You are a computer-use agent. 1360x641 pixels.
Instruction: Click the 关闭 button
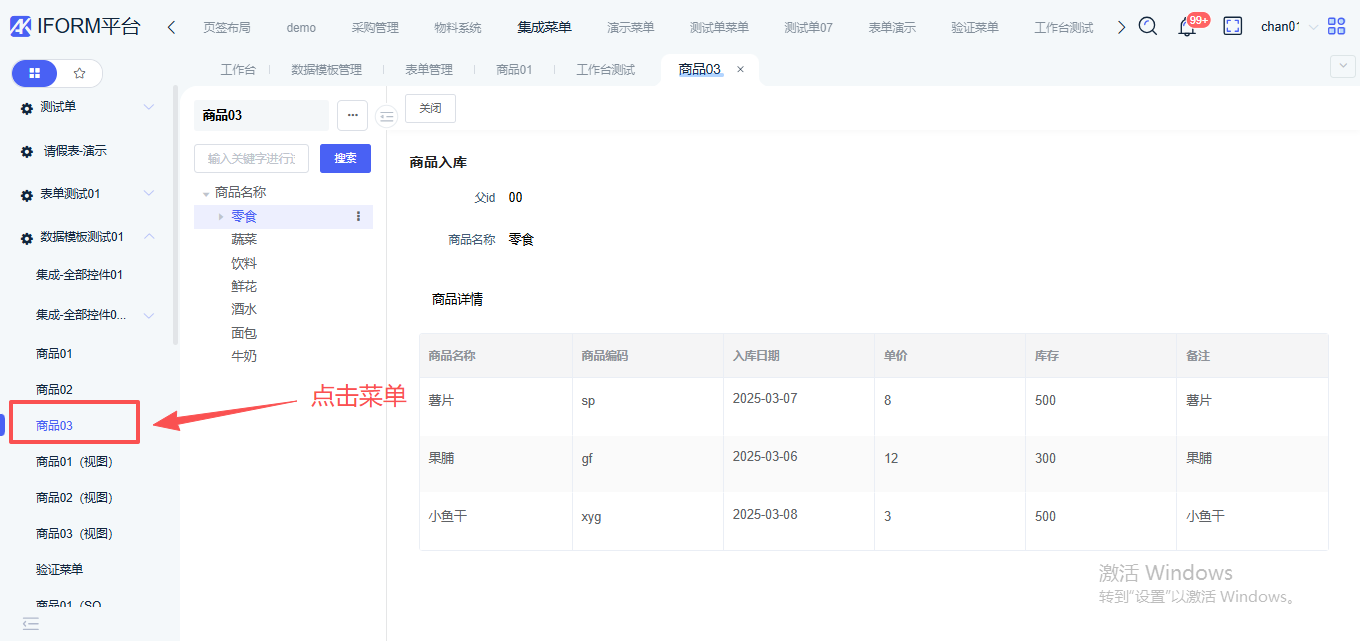pyautogui.click(x=430, y=108)
